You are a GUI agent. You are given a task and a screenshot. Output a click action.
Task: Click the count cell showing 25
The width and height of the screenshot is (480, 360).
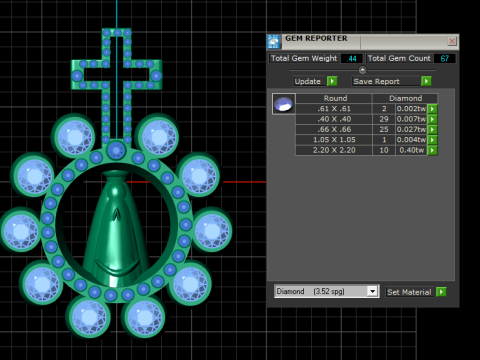click(384, 129)
